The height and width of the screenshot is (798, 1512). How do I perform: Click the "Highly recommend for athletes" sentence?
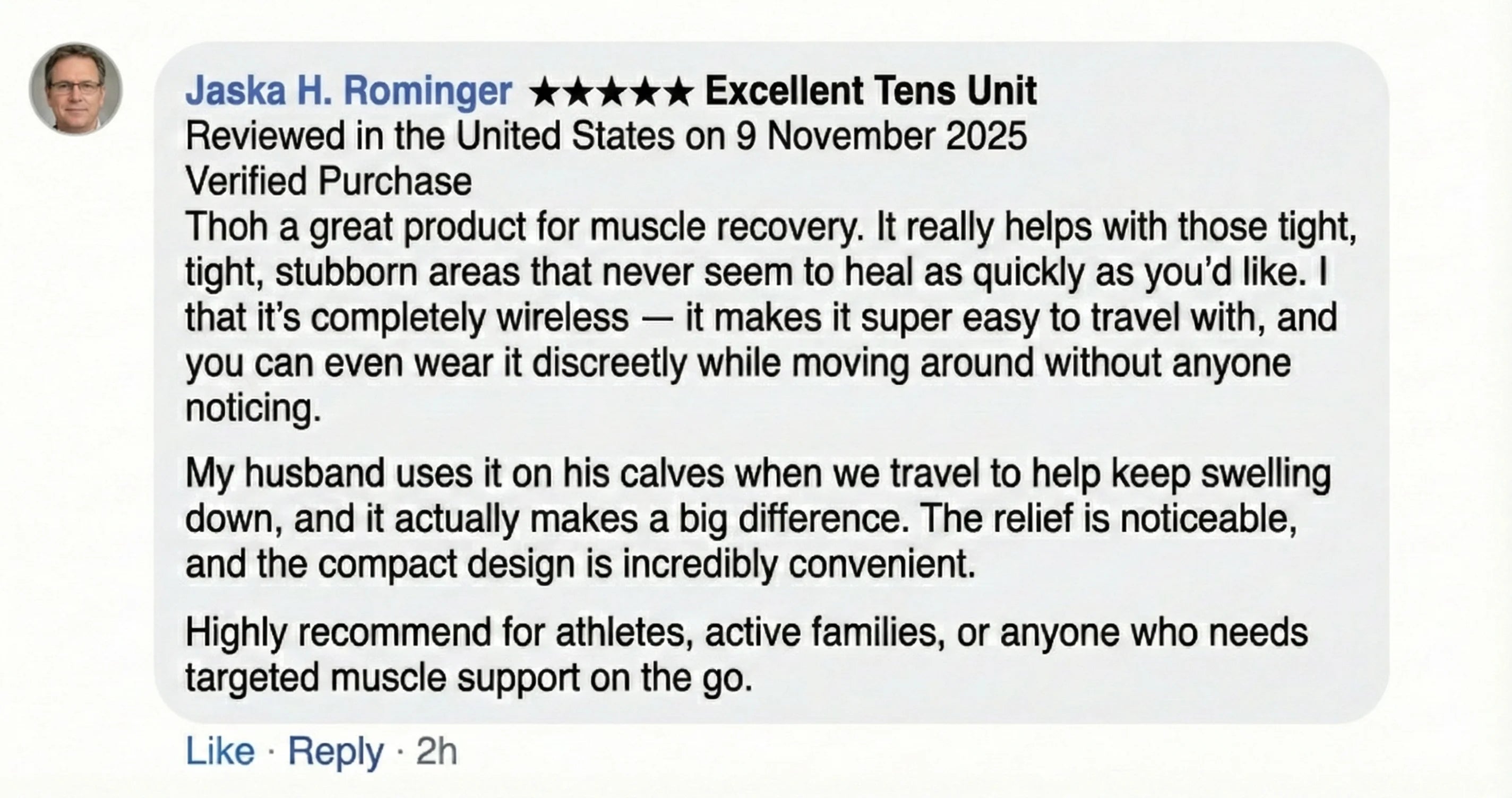745,633
